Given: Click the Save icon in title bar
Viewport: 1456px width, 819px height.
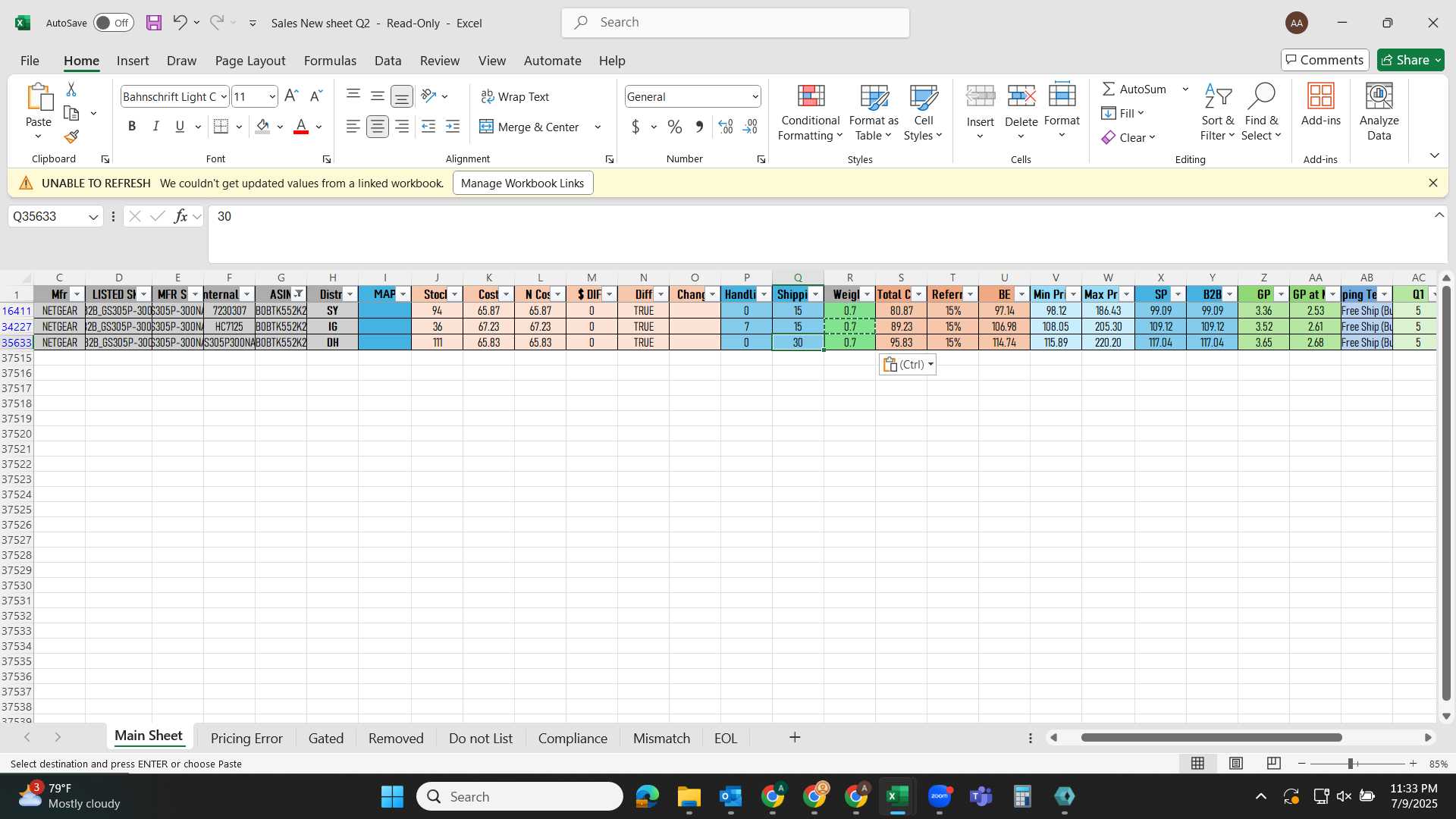Looking at the screenshot, I should point(154,23).
